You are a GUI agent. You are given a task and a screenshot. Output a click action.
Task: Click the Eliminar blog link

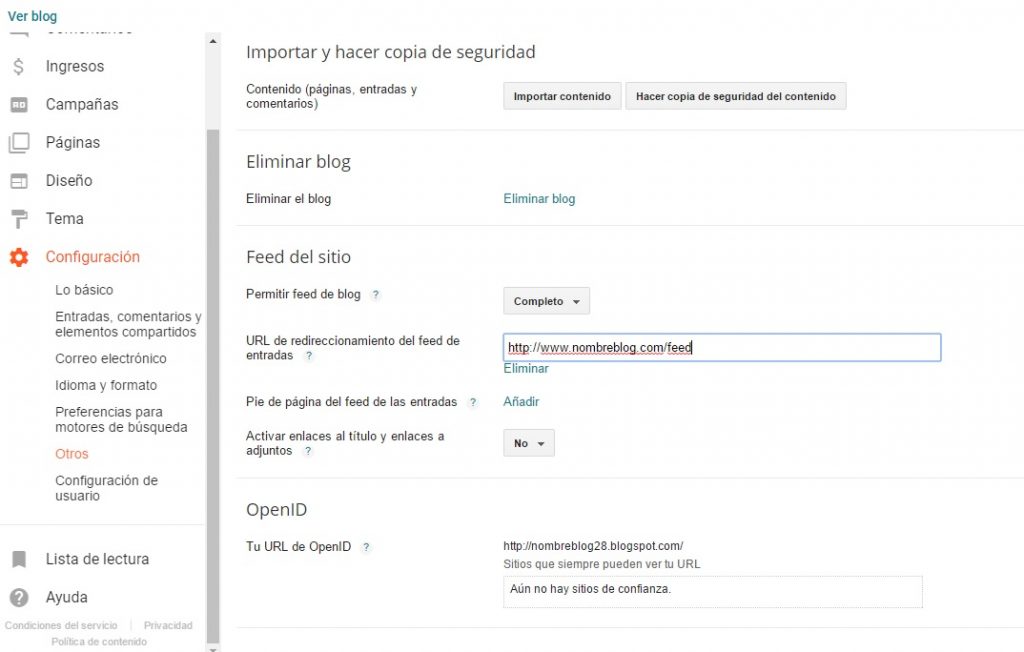(x=539, y=199)
